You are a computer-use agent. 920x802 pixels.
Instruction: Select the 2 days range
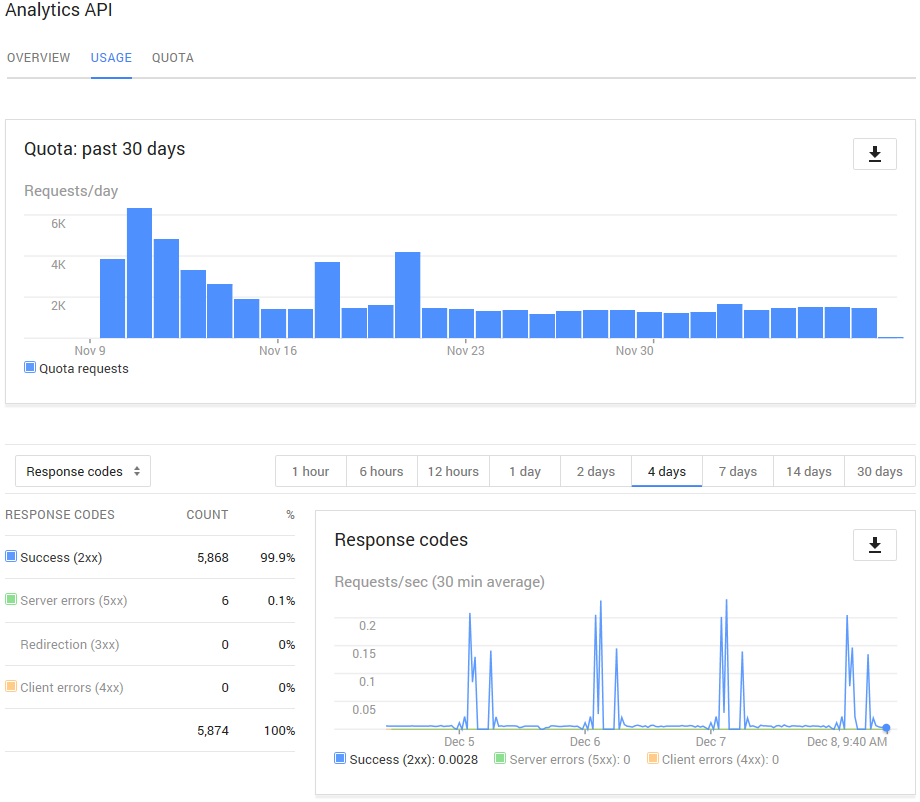click(596, 471)
